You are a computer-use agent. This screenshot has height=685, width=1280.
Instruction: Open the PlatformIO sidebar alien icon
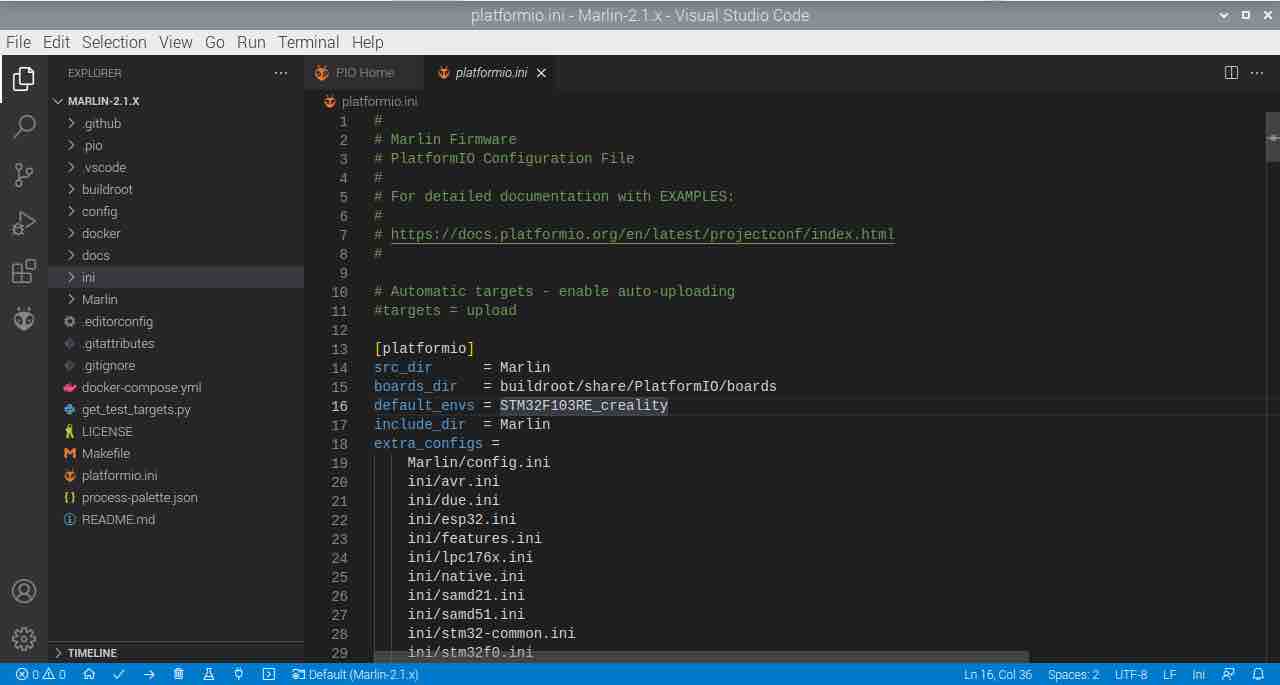pos(23,320)
